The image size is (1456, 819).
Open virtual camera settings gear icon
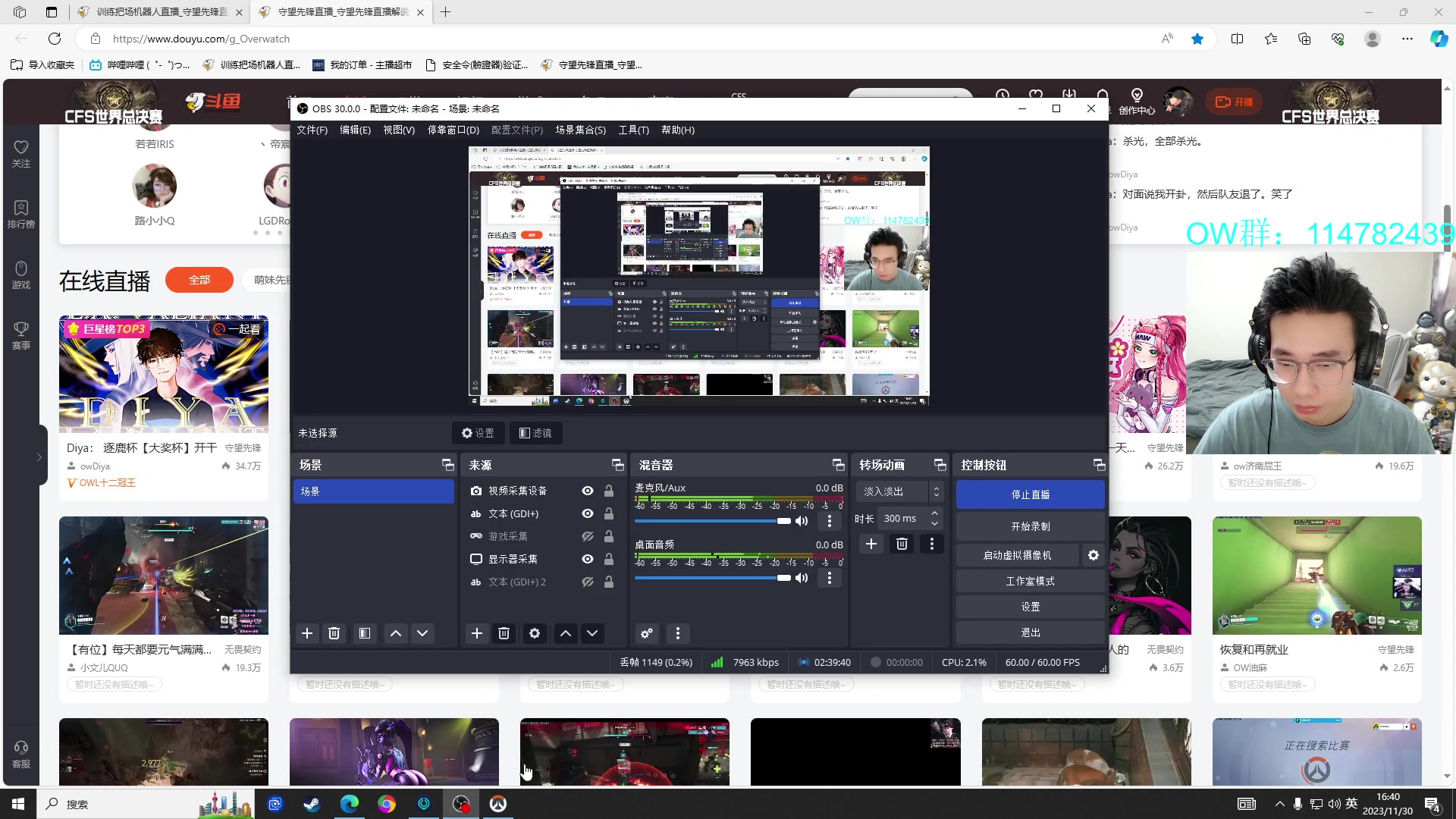[1094, 555]
